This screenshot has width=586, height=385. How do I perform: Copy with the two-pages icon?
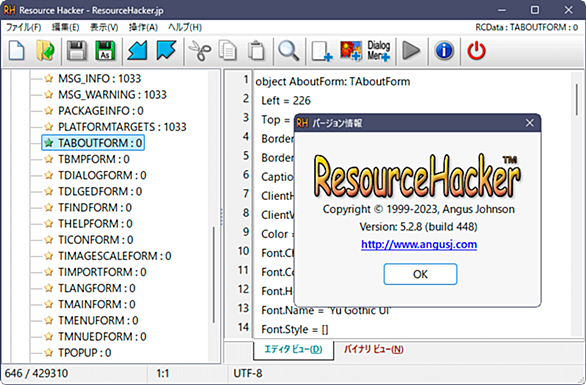coord(228,50)
